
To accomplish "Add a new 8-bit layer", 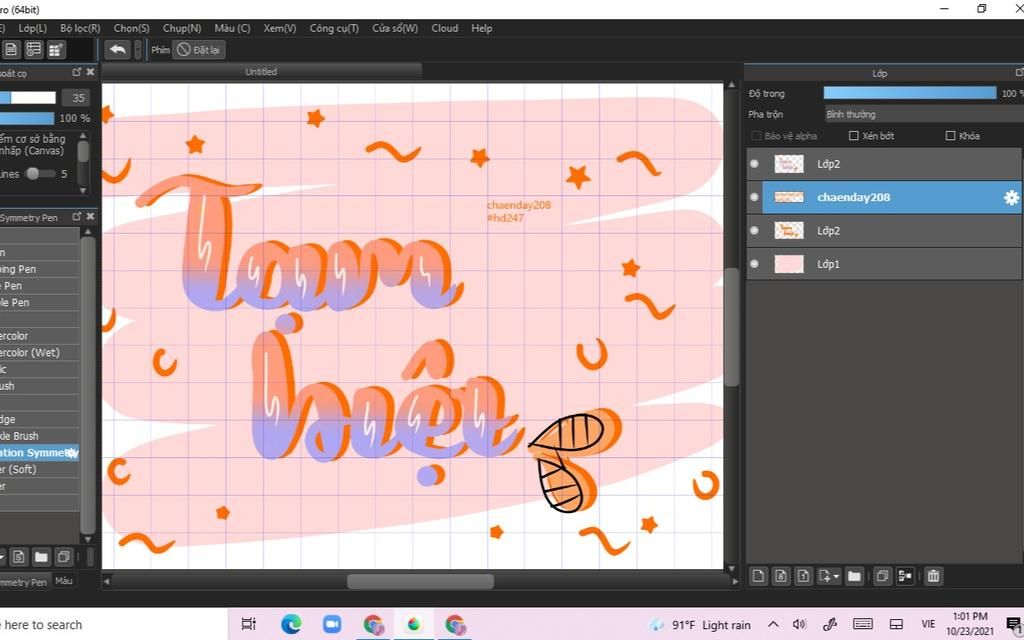I will pos(781,576).
